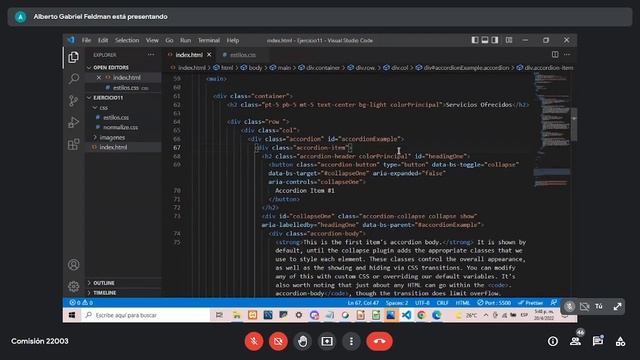Open the Accounts icon in the activity bar

73,265
